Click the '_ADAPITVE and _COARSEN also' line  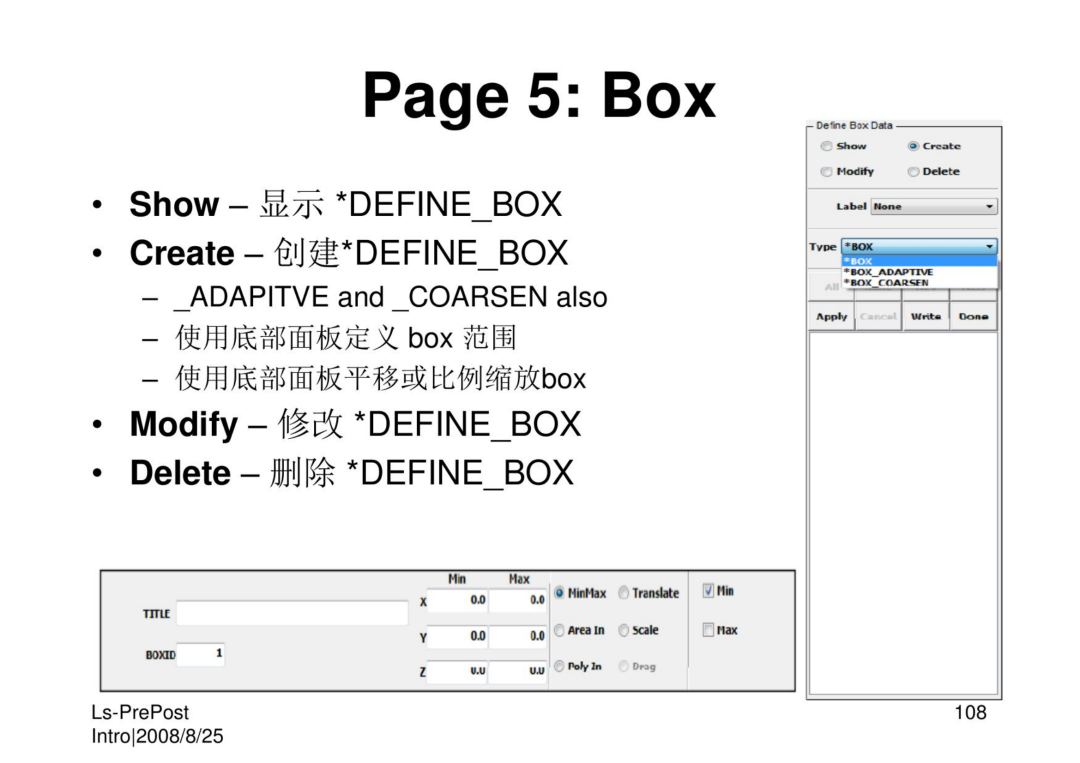click(x=391, y=297)
